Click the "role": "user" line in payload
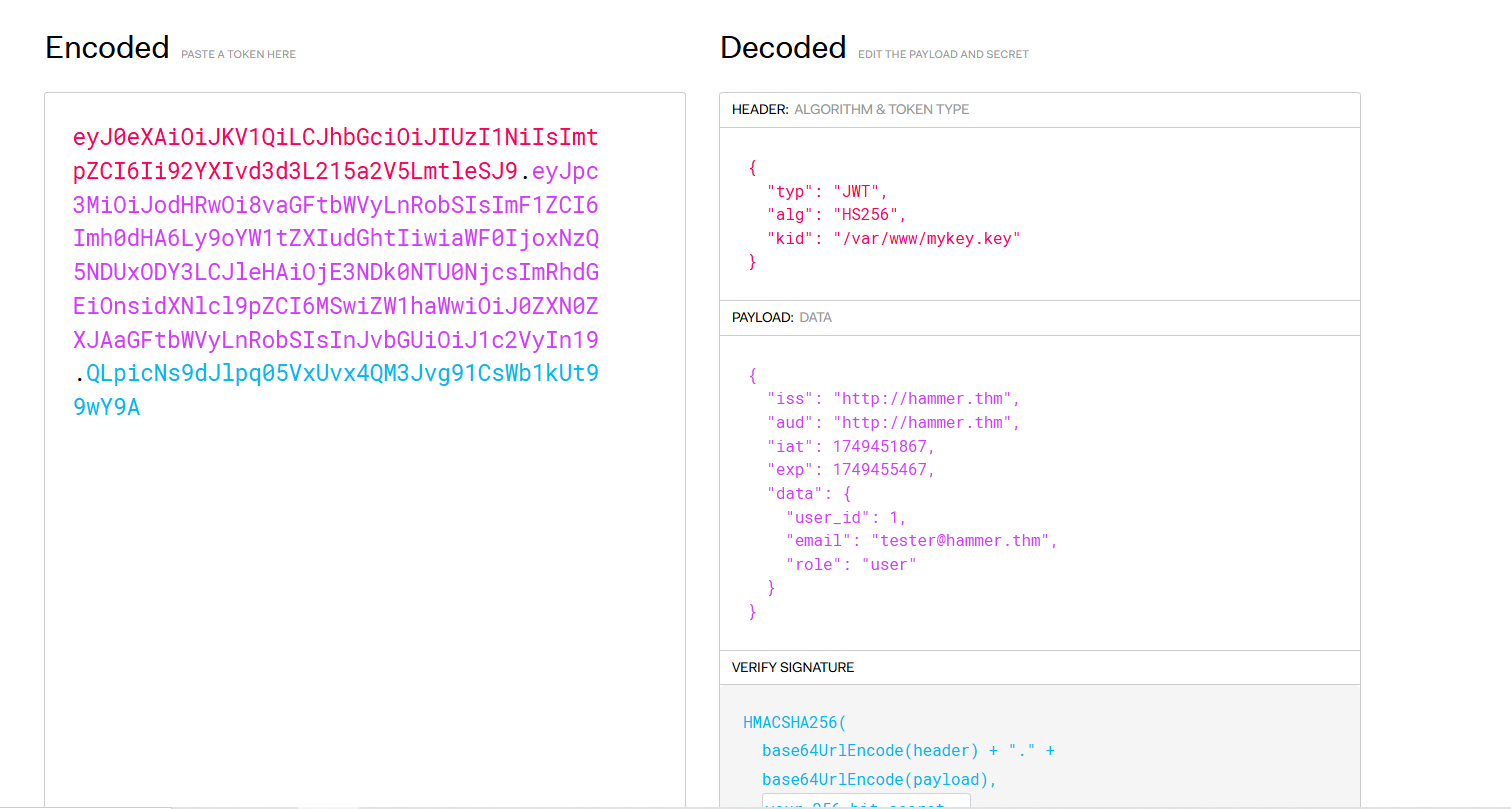 [851, 564]
